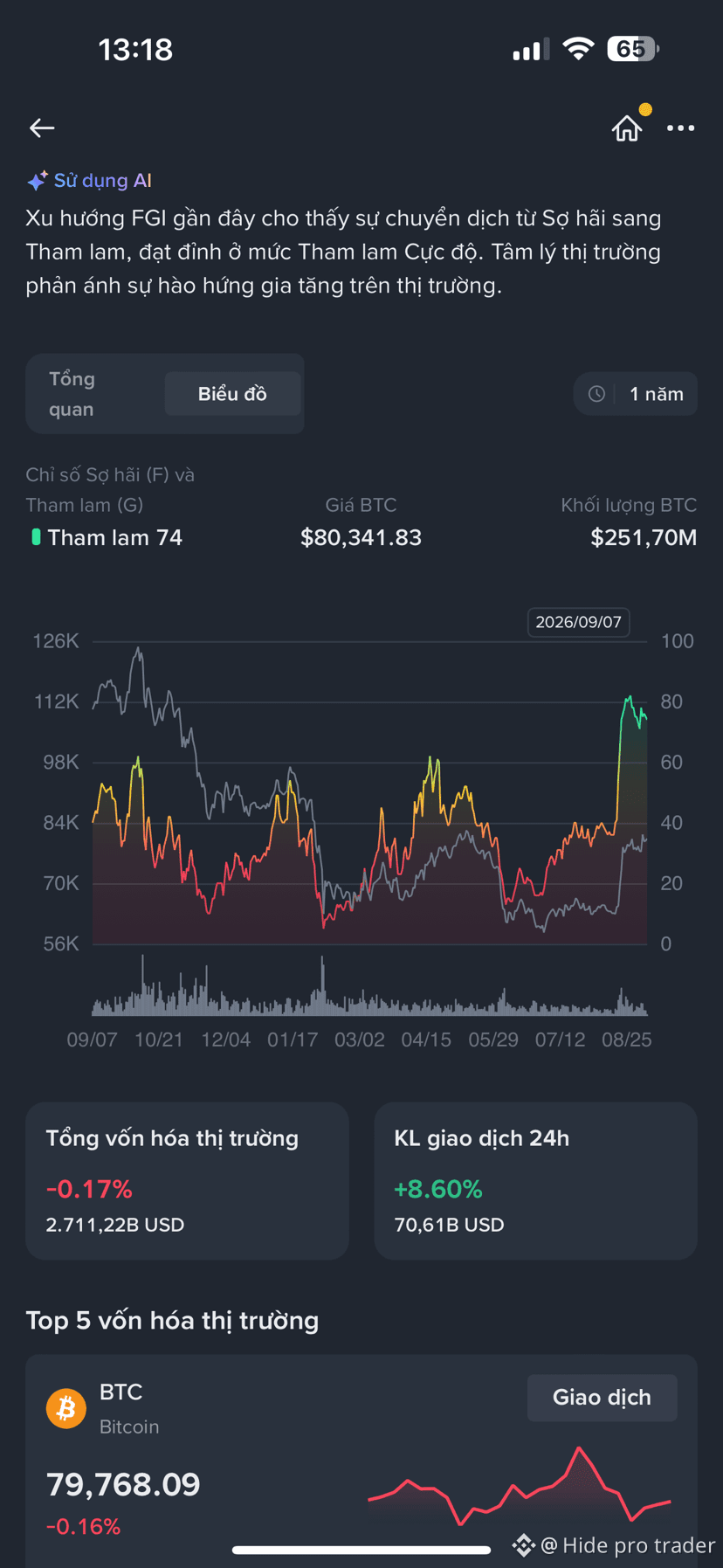
Task: Tap the Giá BTC value $80,341.83
Action: point(361,537)
